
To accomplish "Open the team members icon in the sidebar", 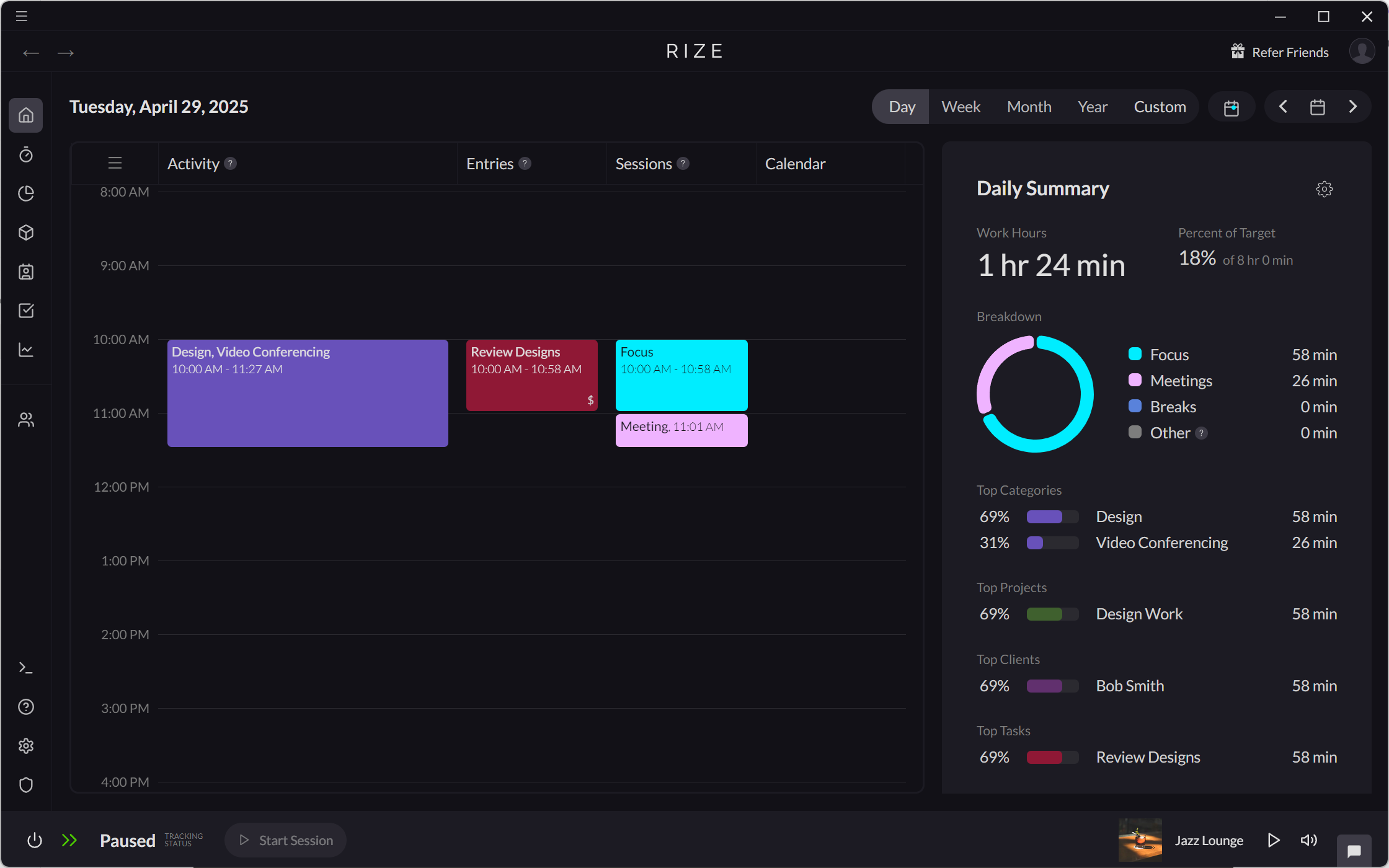I will pos(26,419).
